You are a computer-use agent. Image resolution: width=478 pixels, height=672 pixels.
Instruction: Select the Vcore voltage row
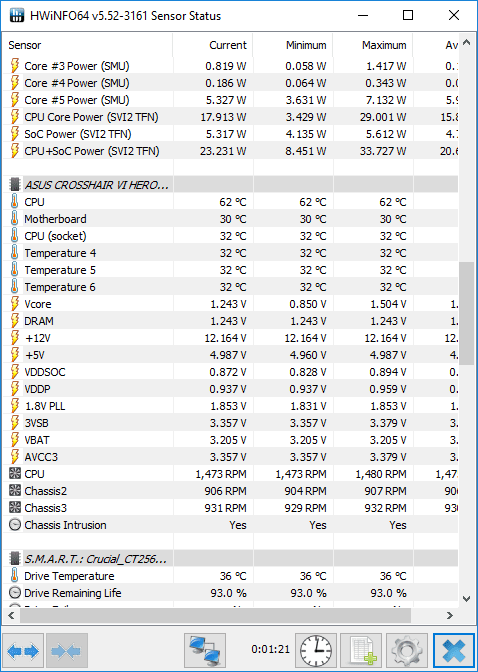(230, 304)
